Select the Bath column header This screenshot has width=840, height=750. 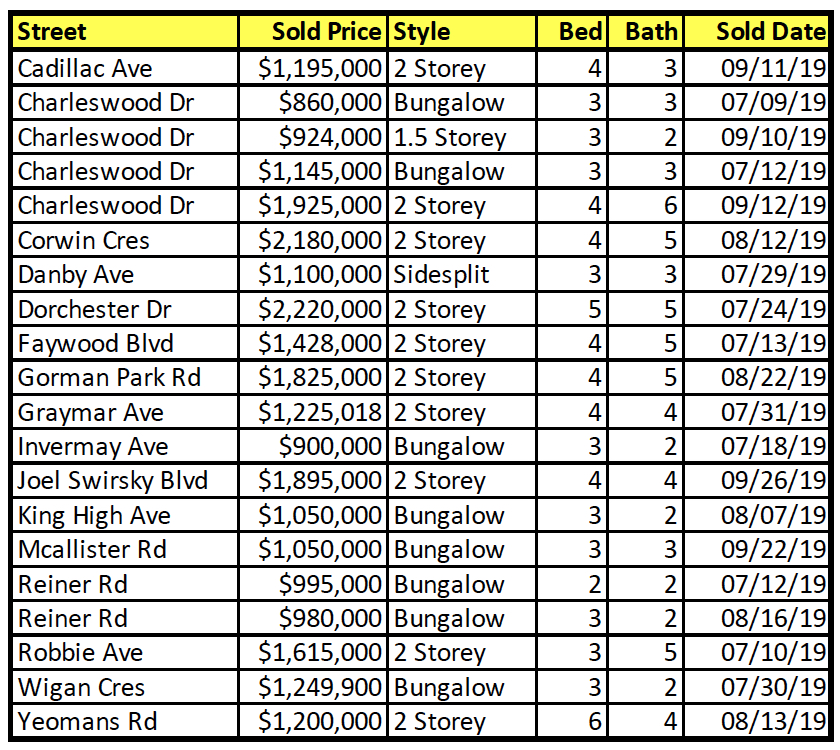pos(646,32)
